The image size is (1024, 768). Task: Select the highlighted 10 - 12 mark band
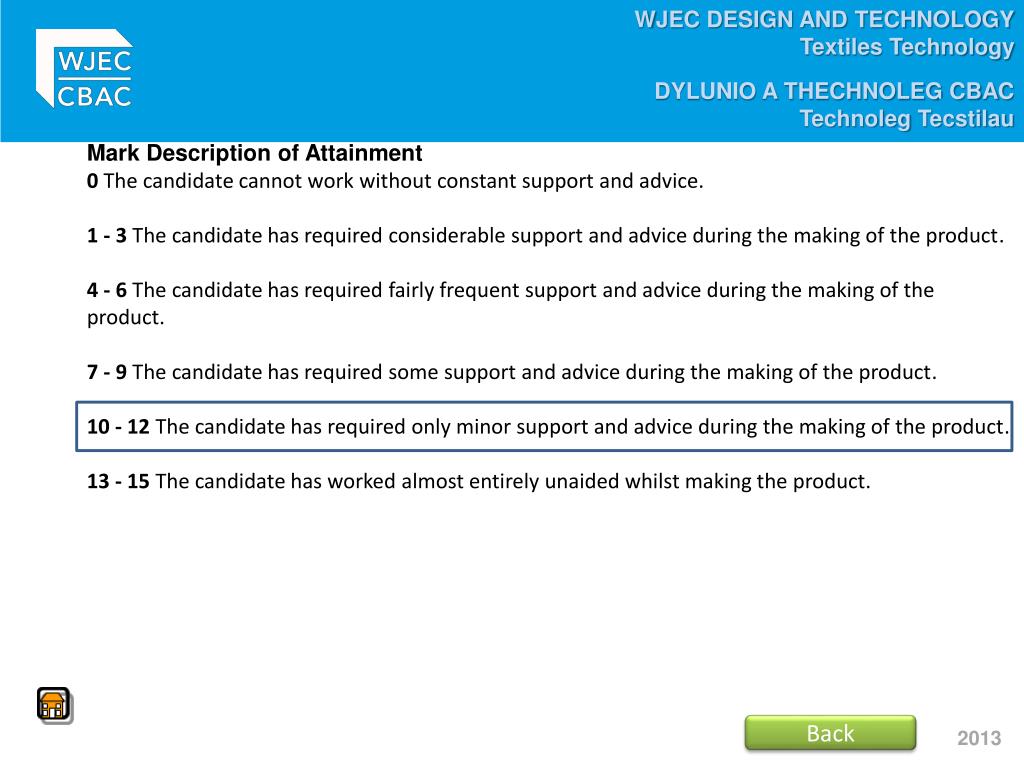coord(544,426)
